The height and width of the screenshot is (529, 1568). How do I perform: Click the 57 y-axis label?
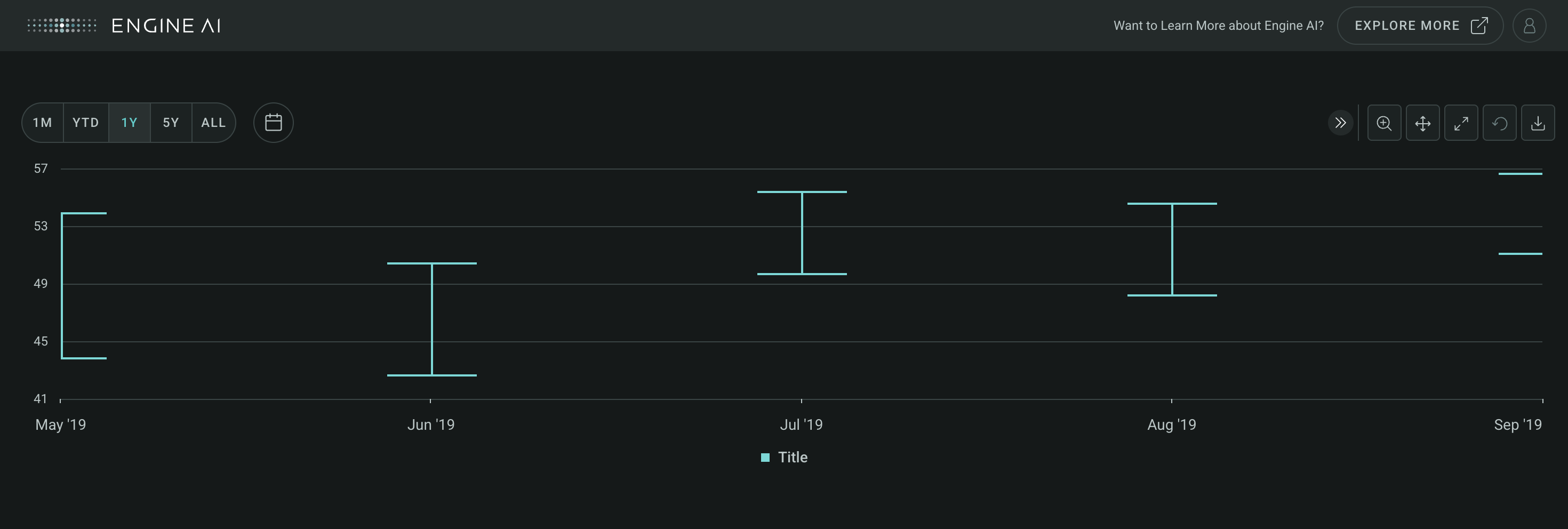(x=41, y=169)
